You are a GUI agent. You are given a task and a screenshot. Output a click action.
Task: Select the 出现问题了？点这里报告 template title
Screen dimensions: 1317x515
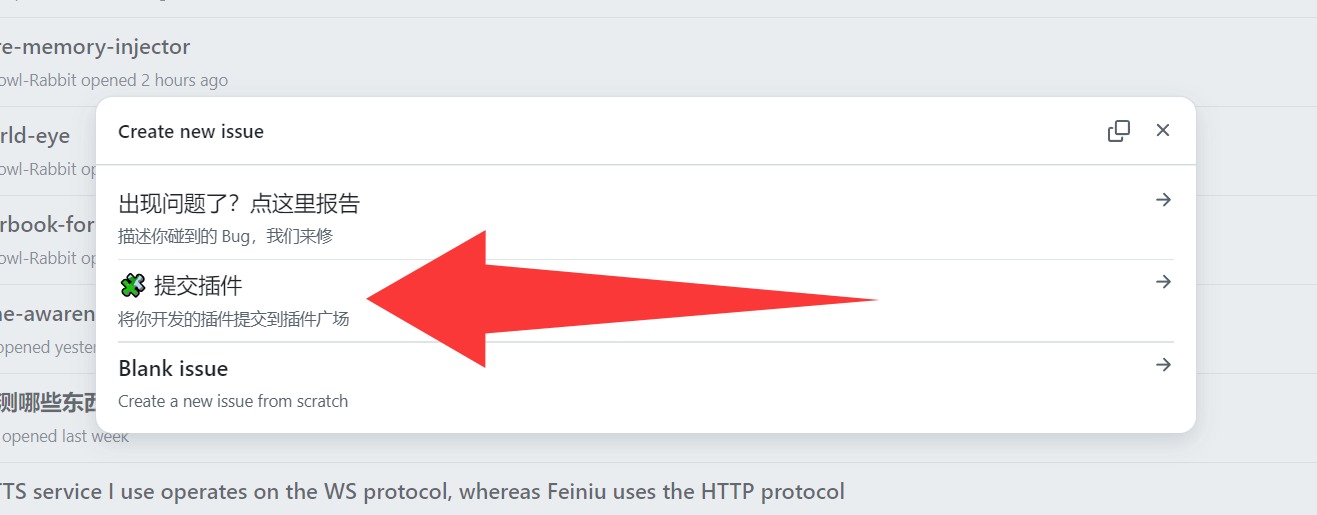(x=239, y=204)
